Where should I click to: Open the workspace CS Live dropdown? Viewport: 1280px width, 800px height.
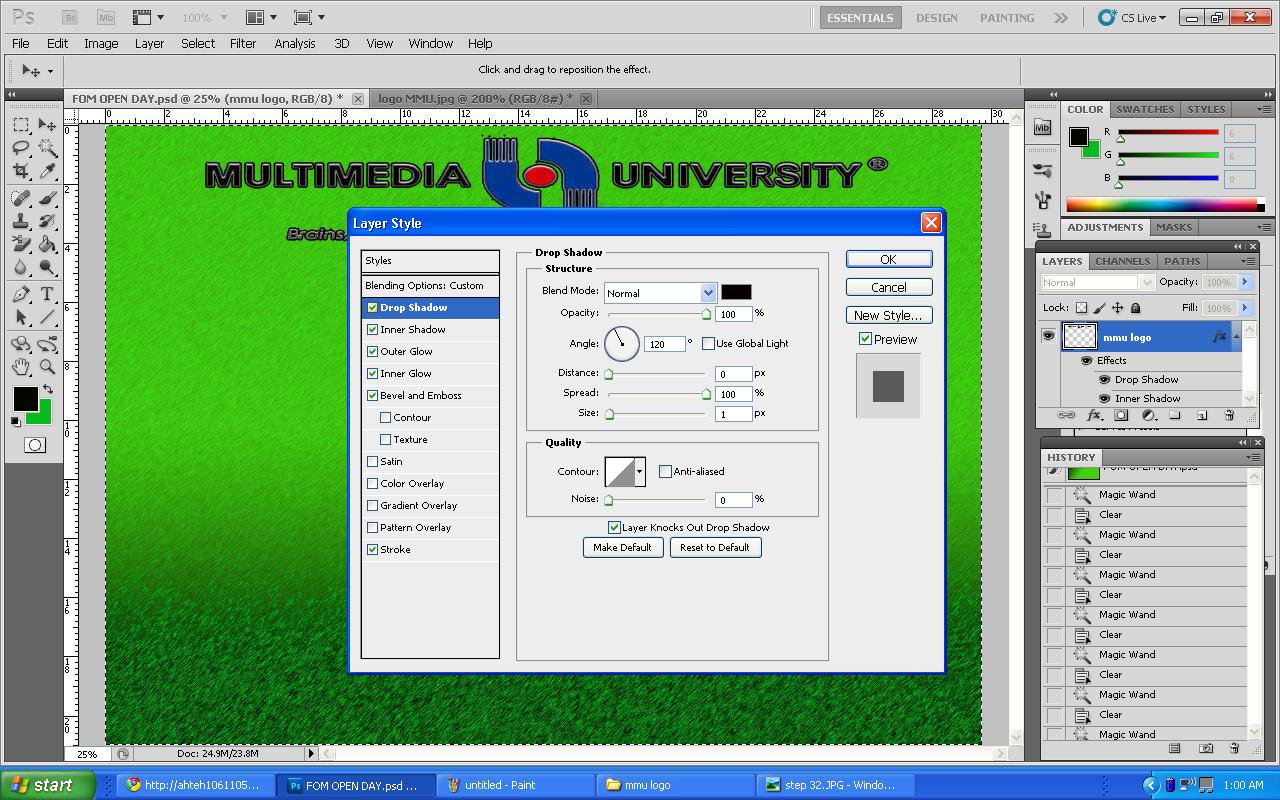tap(1133, 18)
